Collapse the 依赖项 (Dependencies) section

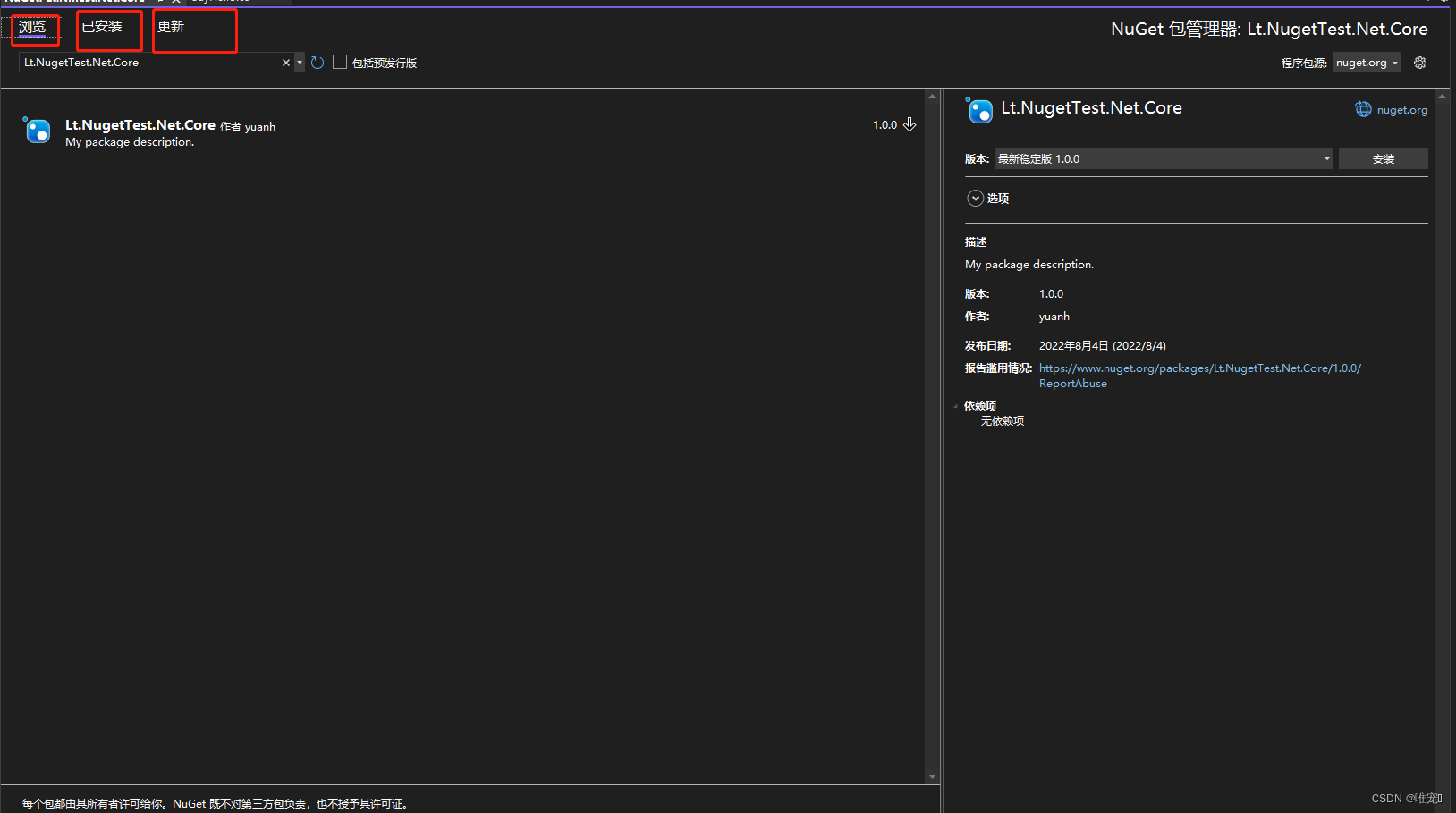(956, 406)
